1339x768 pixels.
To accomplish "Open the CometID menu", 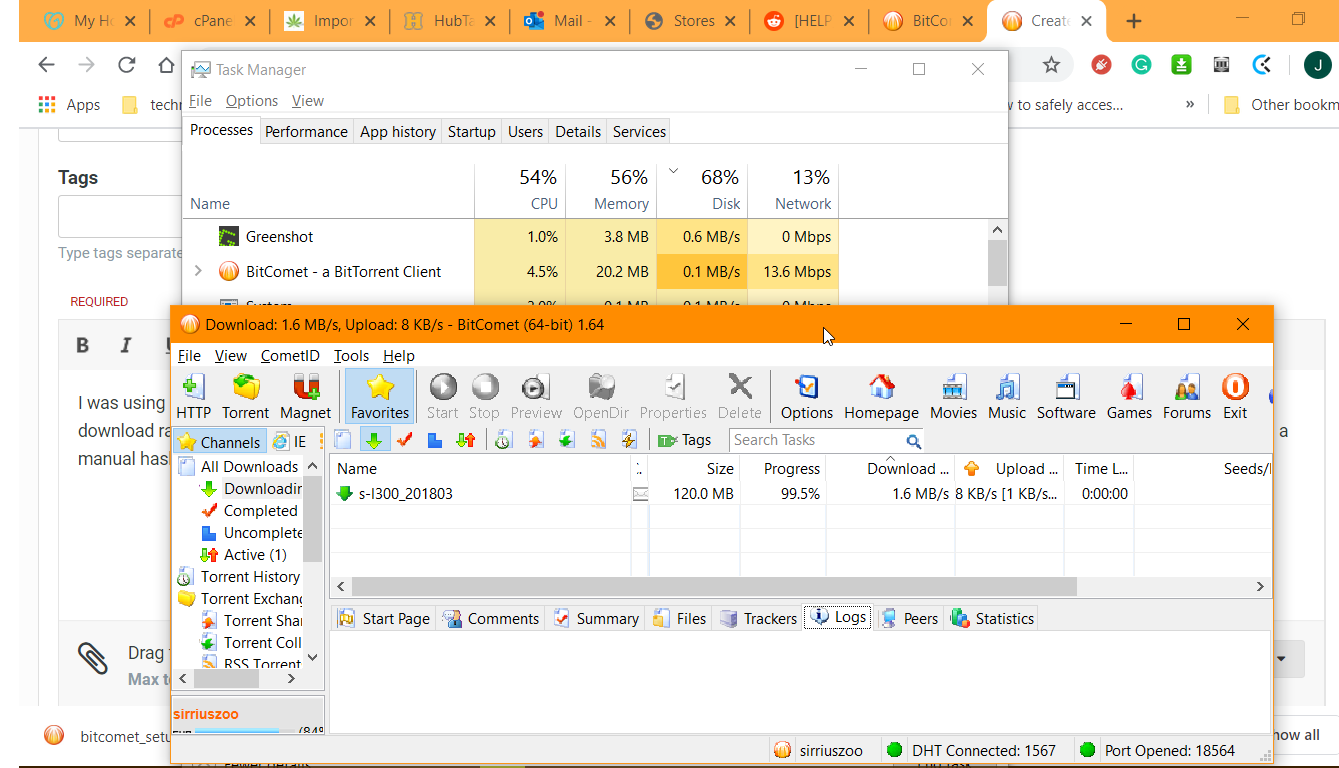I will [x=290, y=356].
